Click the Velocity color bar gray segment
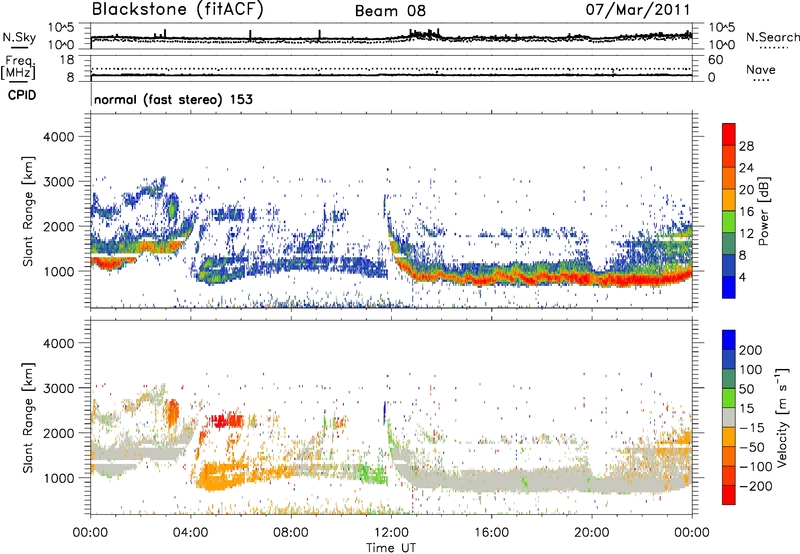This screenshot has height=554, width=800. [729, 418]
